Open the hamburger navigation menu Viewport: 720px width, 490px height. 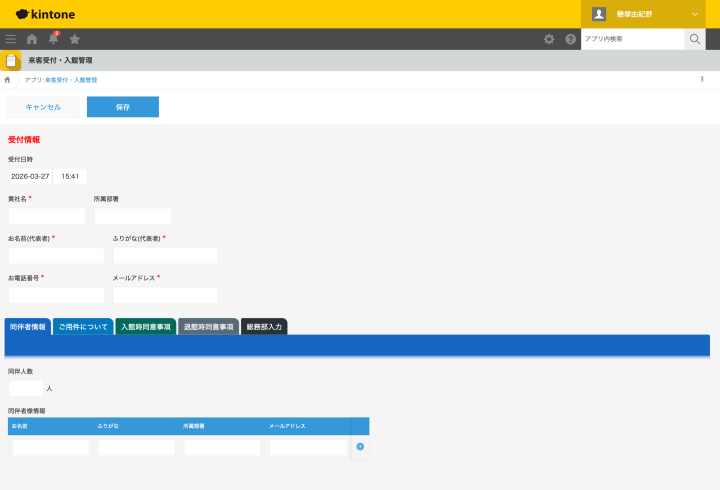(11, 39)
